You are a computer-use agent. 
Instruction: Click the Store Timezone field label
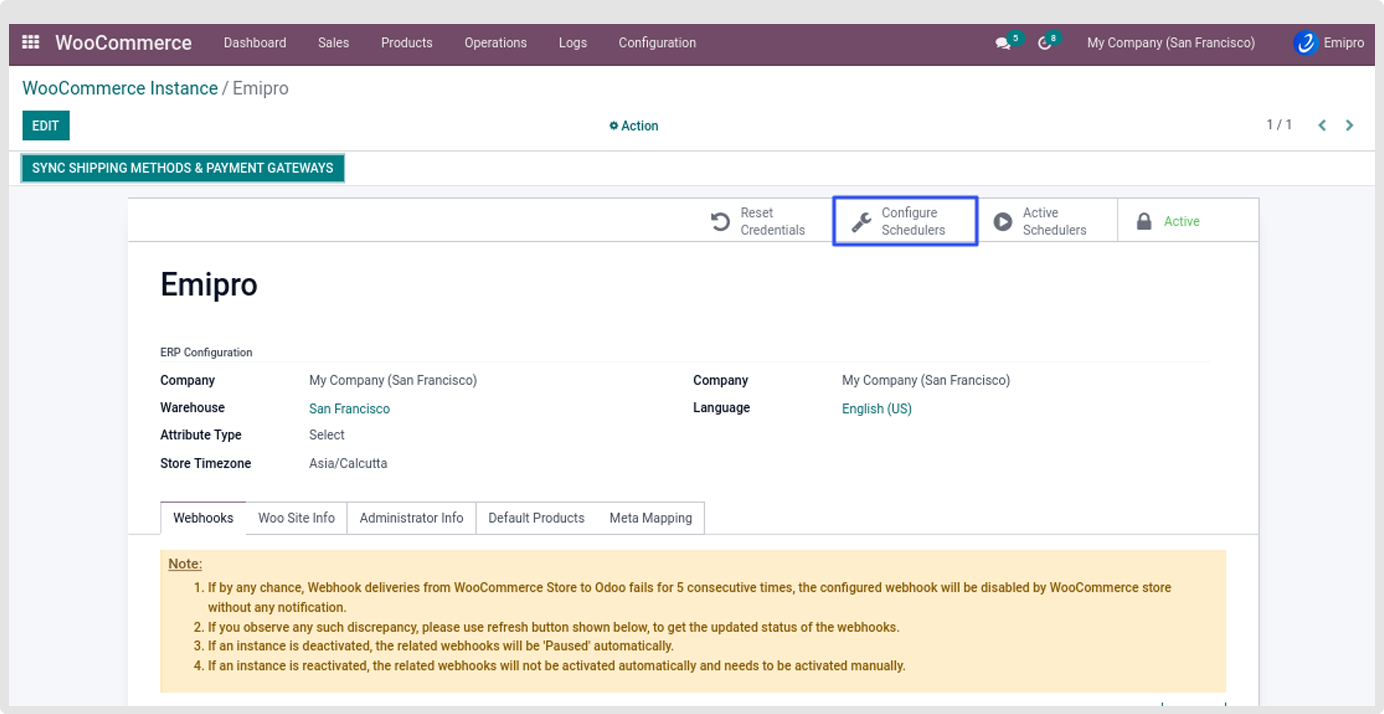point(206,464)
